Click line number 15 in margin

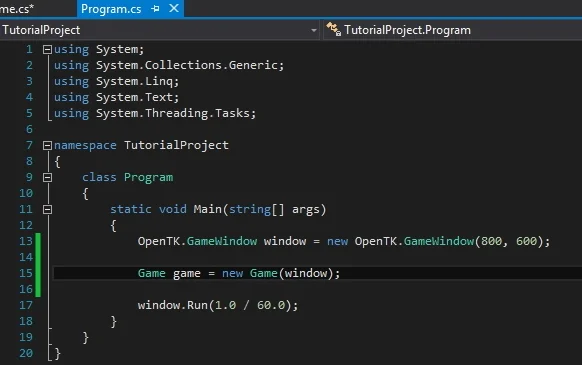[x=26, y=273]
